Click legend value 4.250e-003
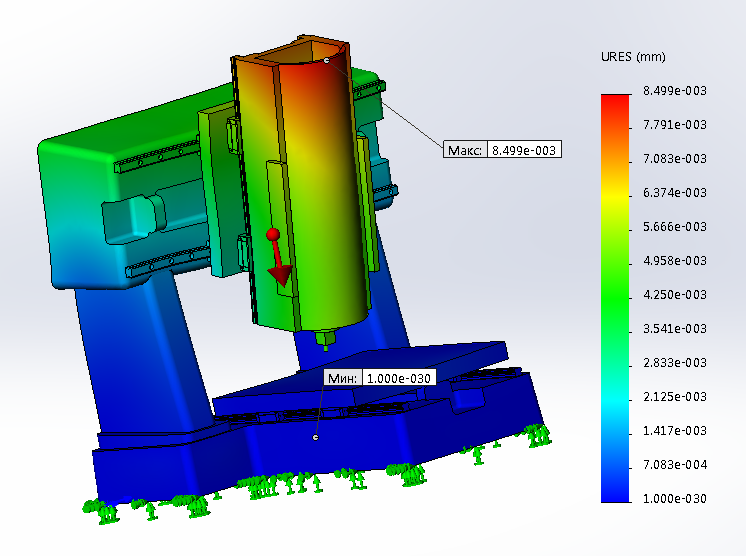The image size is (746, 556). 675,295
